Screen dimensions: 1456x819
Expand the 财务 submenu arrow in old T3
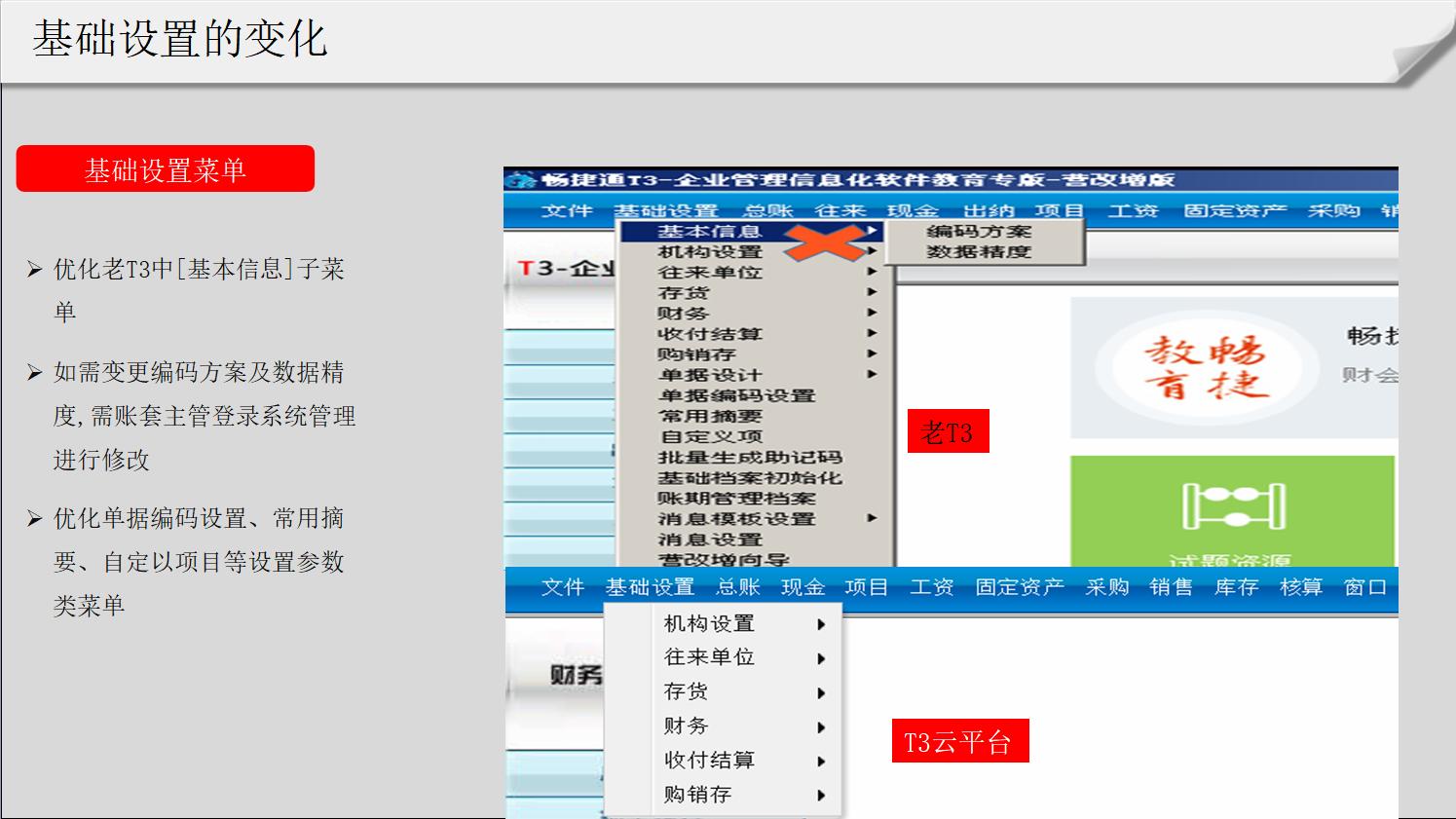(872, 313)
